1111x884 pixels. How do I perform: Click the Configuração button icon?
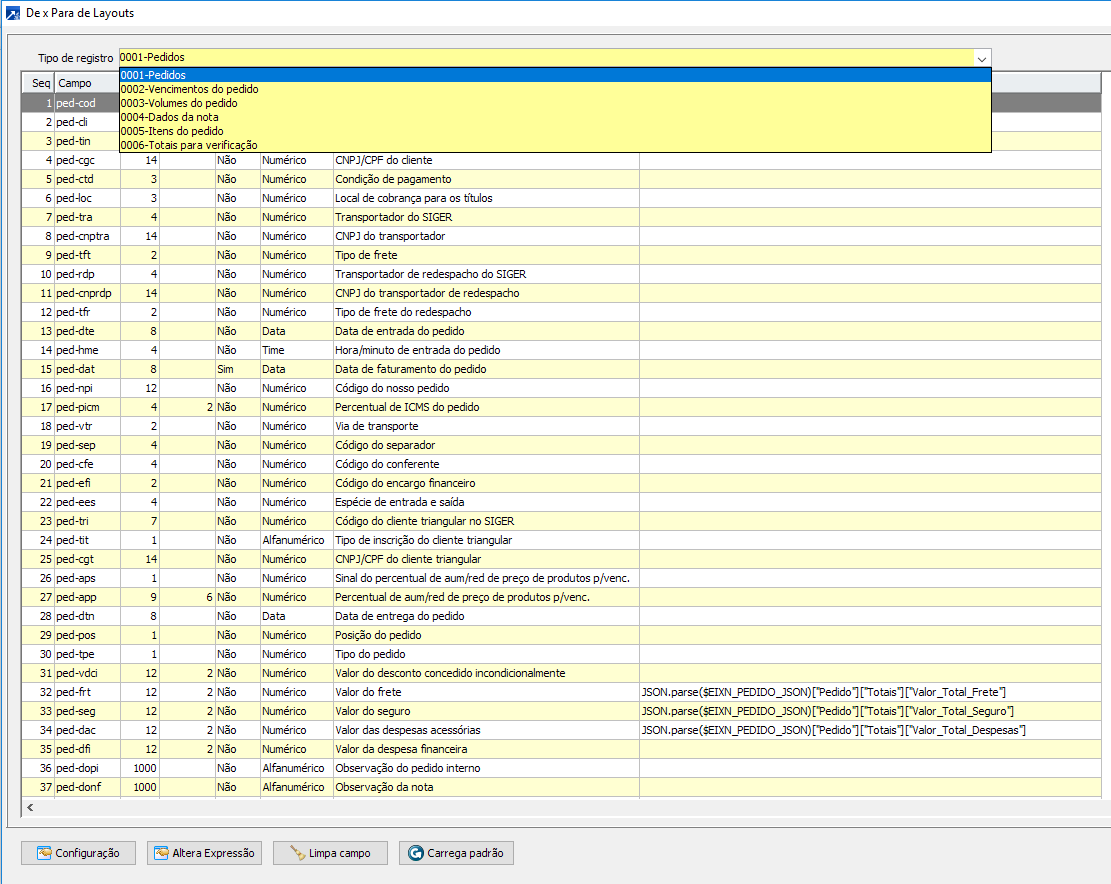point(43,853)
